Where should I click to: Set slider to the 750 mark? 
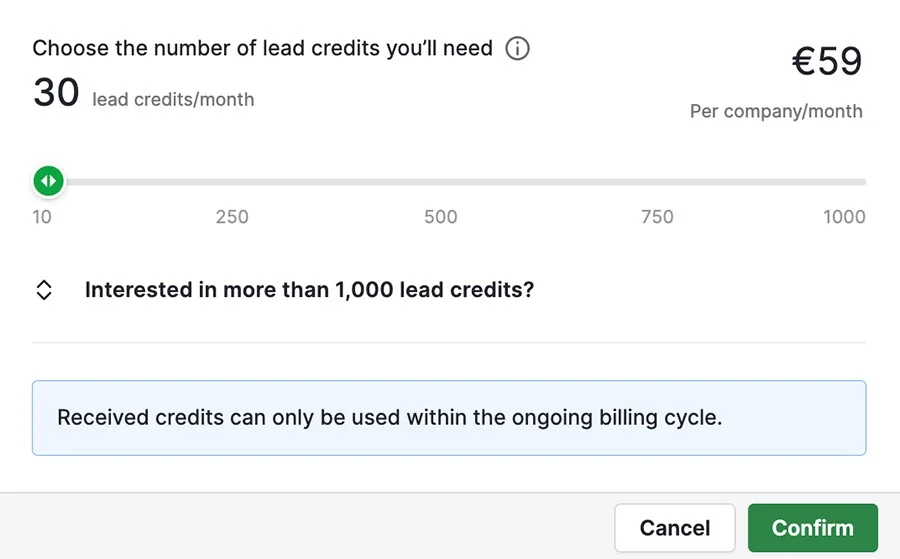pos(657,182)
